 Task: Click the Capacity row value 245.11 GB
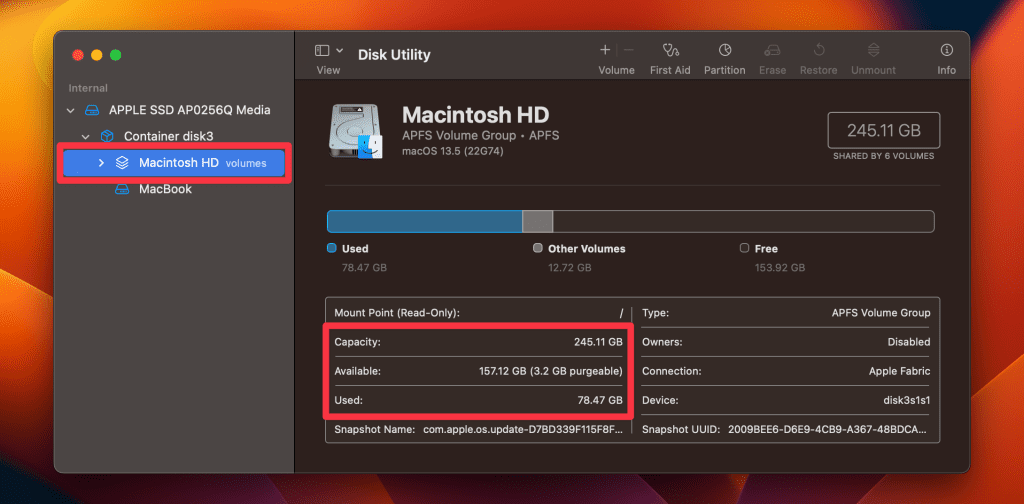tap(600, 341)
